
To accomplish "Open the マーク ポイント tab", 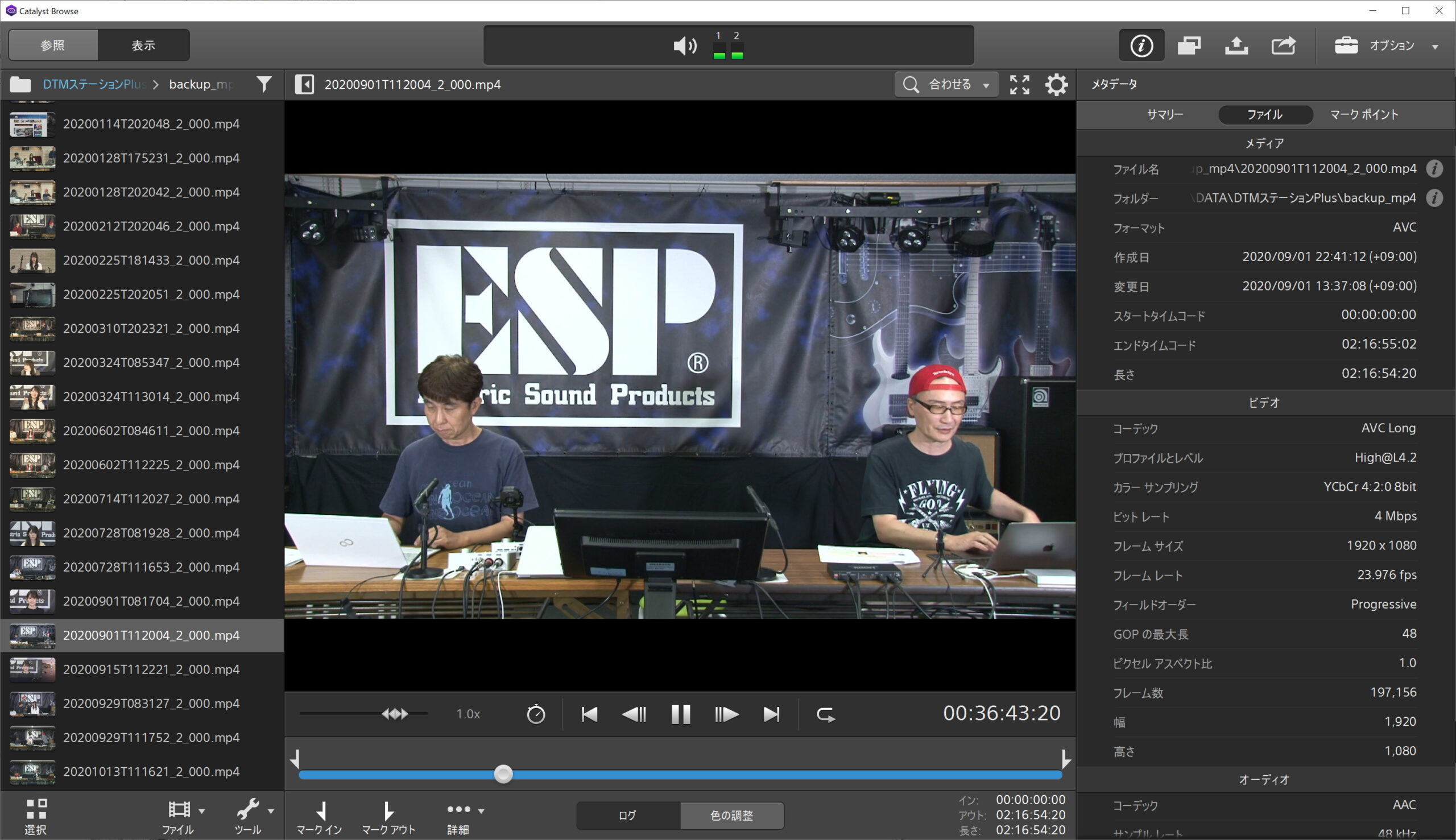I will click(x=1364, y=114).
